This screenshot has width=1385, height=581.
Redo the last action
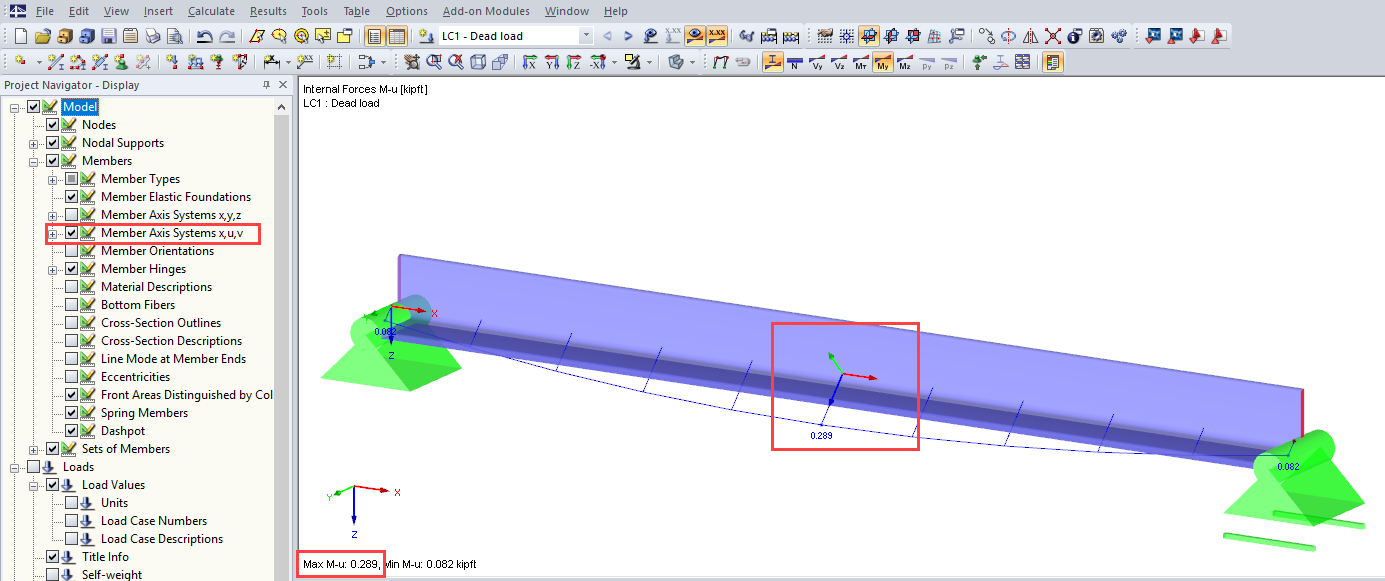(x=227, y=36)
